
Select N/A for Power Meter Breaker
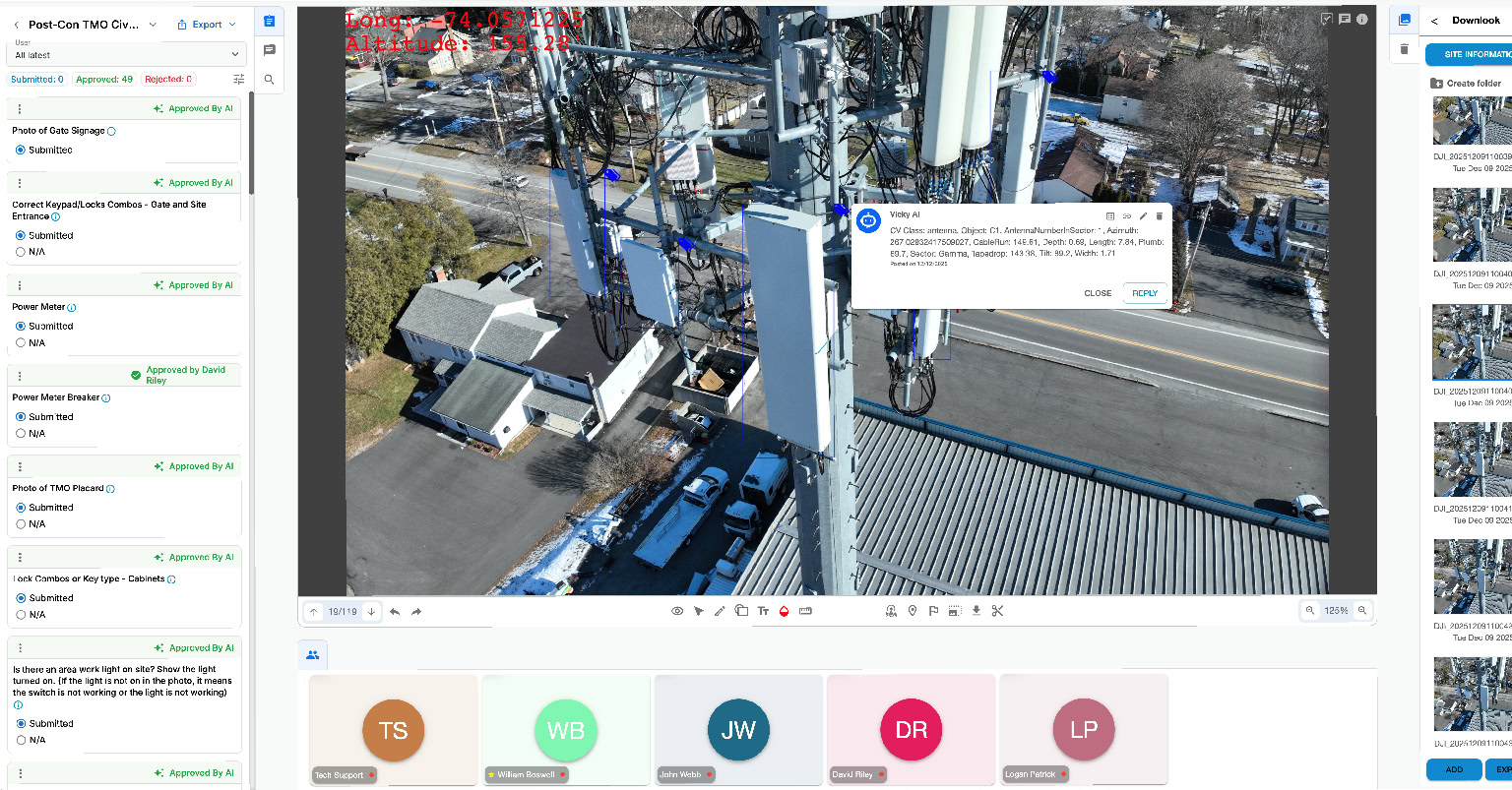tap(21, 434)
